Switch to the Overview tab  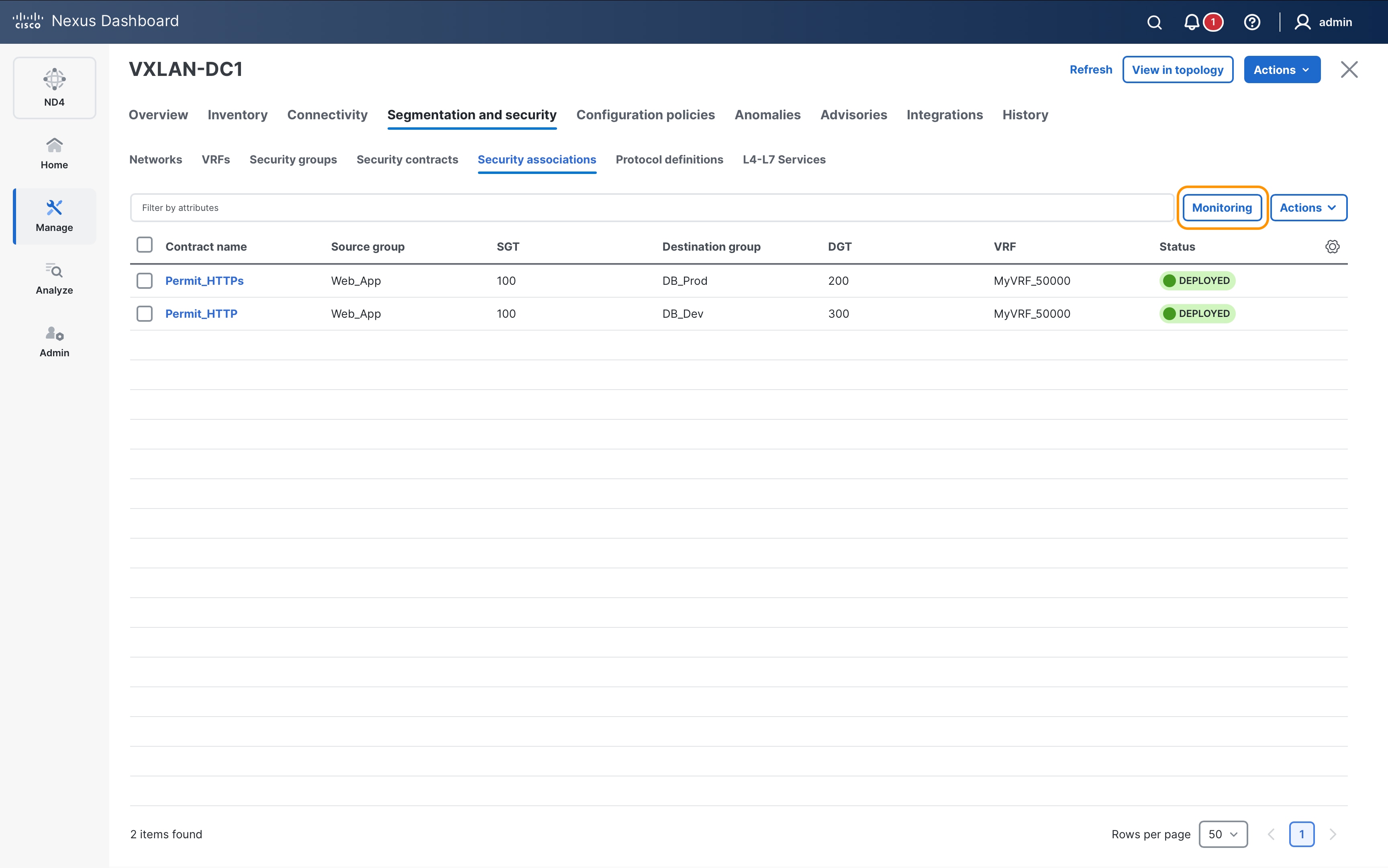(x=158, y=115)
